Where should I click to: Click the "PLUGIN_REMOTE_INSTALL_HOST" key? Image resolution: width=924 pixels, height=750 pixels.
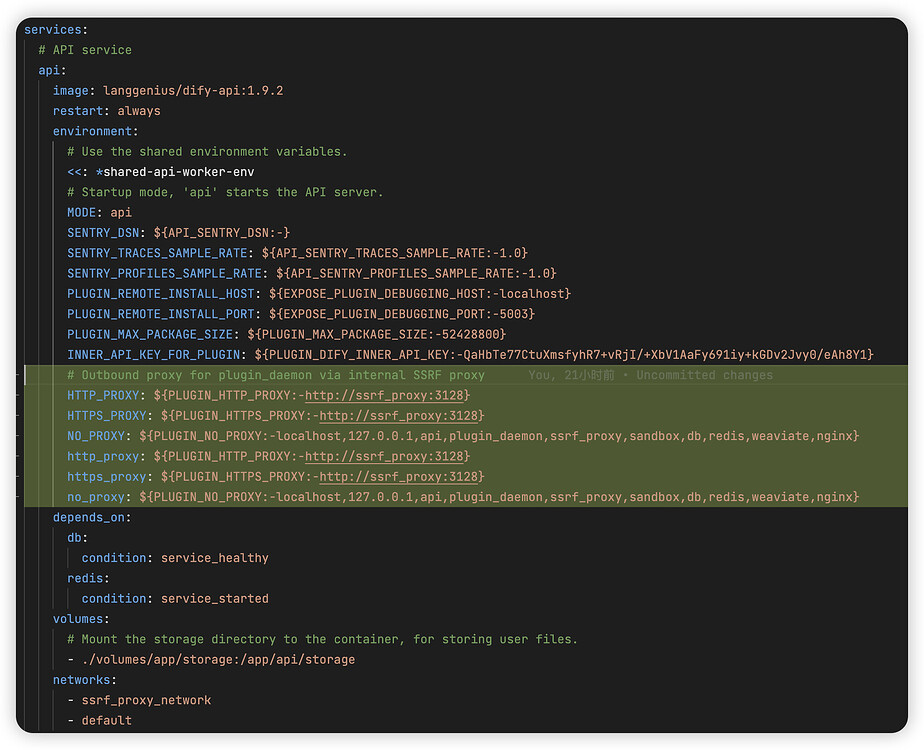pos(161,294)
